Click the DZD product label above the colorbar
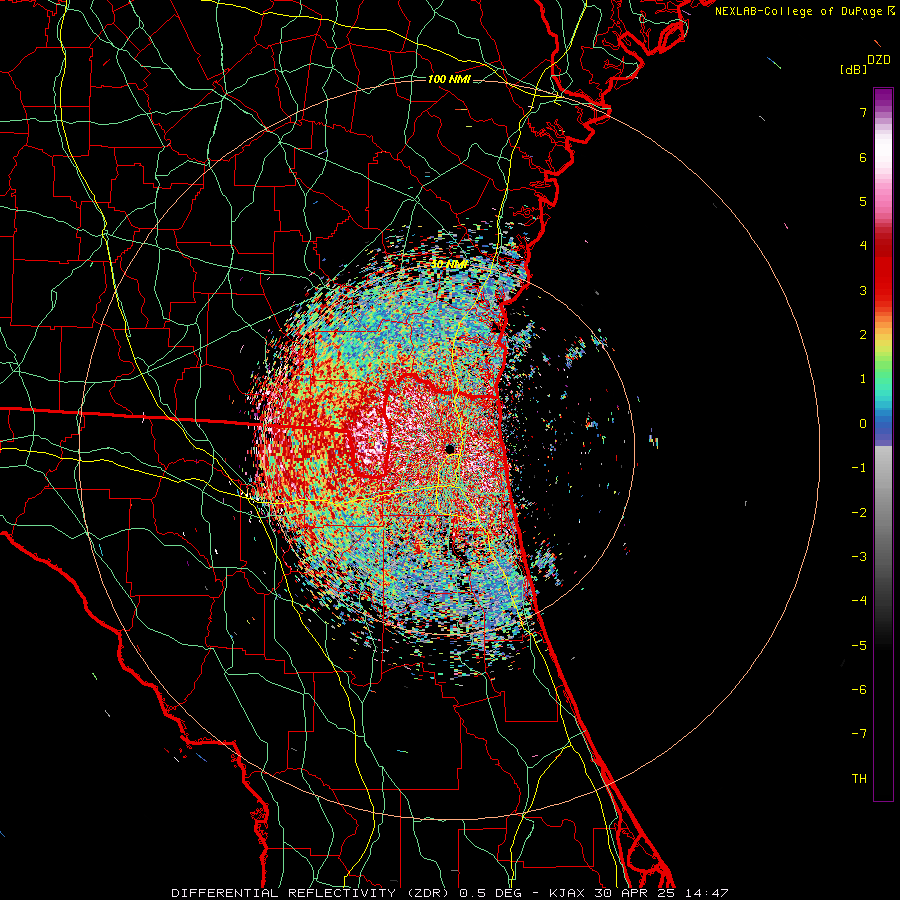The width and height of the screenshot is (900, 900). [x=879, y=60]
